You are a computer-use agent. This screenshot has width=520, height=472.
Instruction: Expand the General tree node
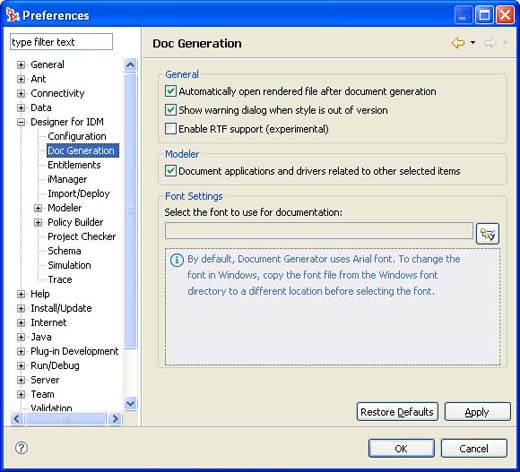click(21, 65)
